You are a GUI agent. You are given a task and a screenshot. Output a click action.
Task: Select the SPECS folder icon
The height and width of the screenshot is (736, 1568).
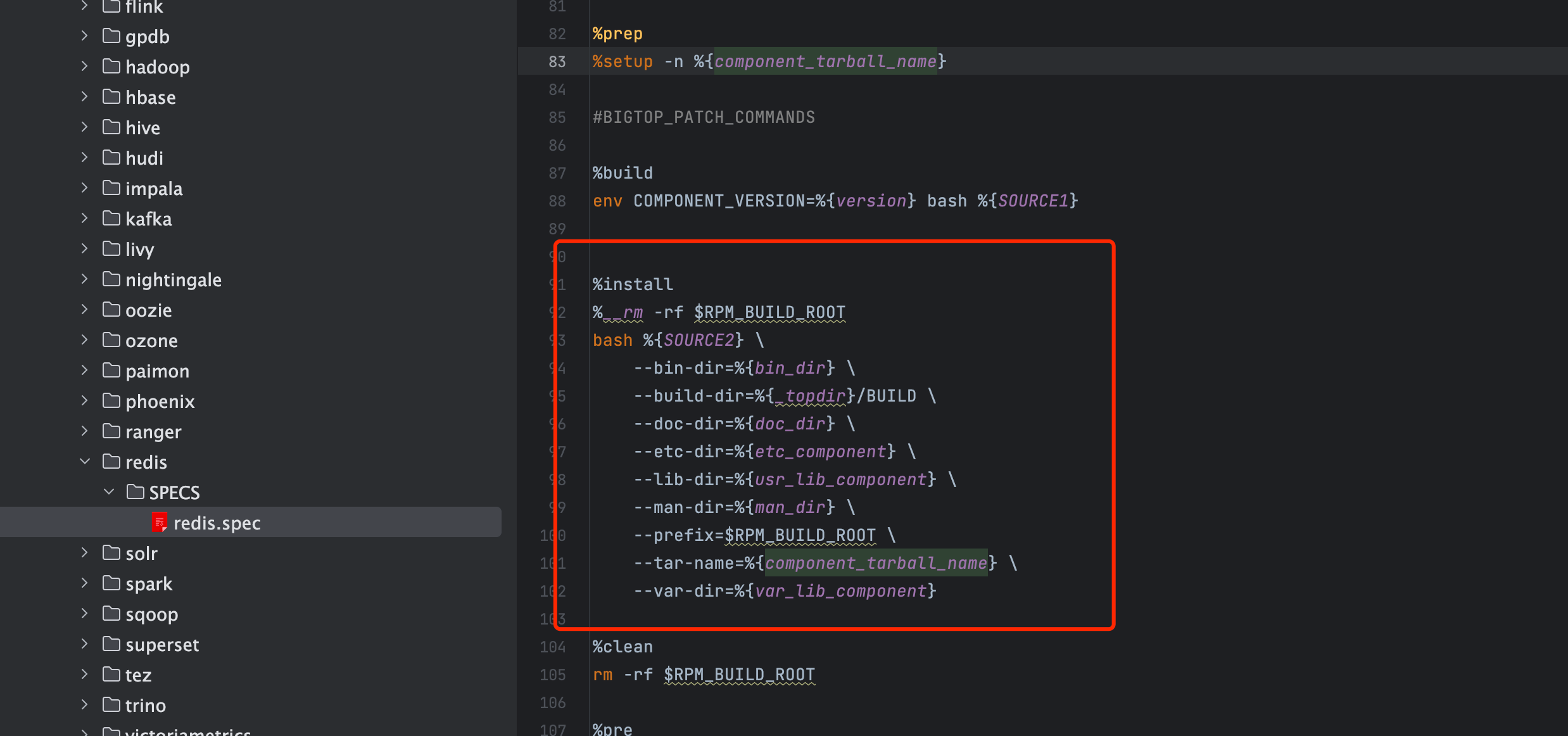point(136,492)
